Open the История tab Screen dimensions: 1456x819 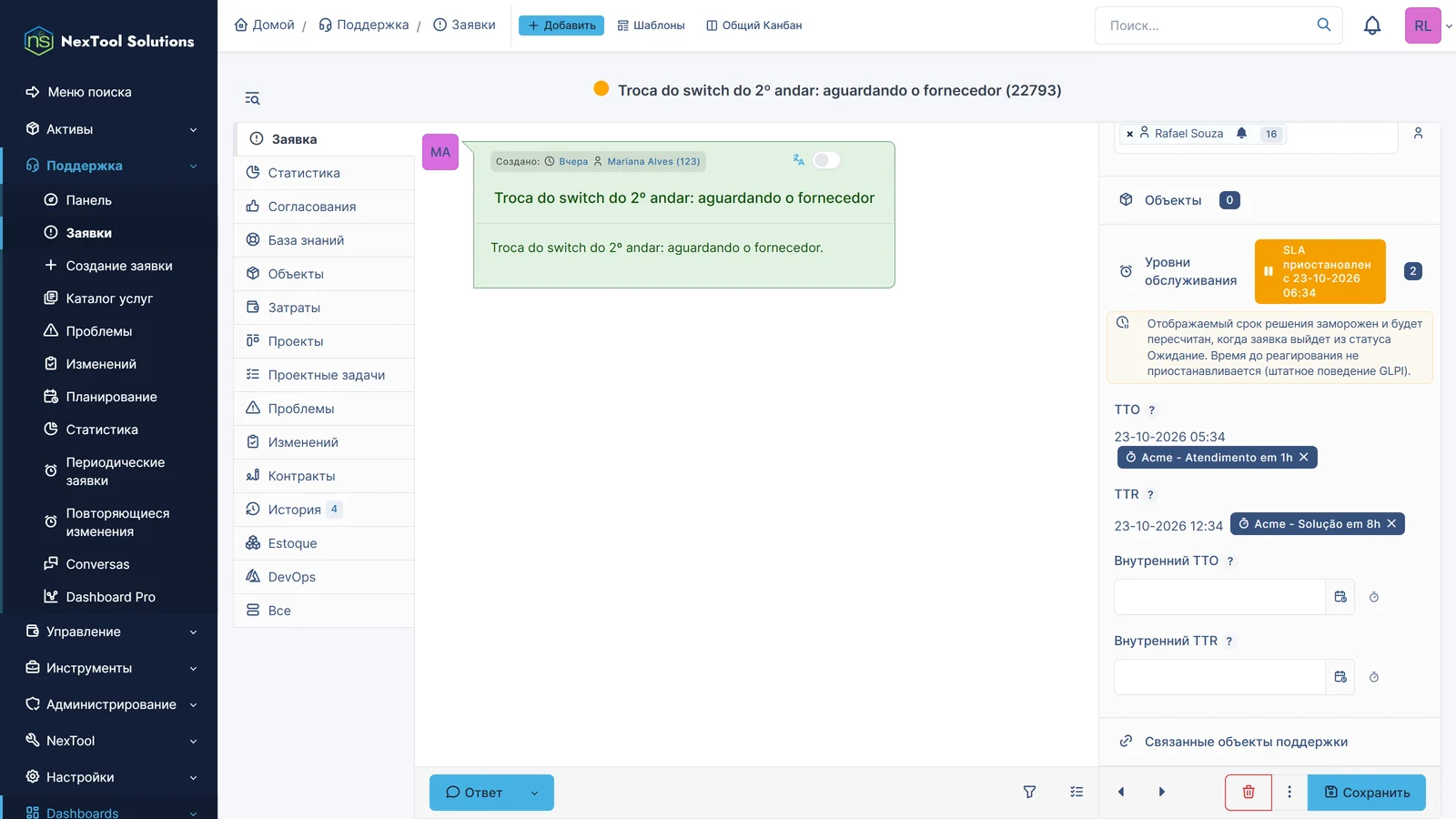[x=324, y=510]
